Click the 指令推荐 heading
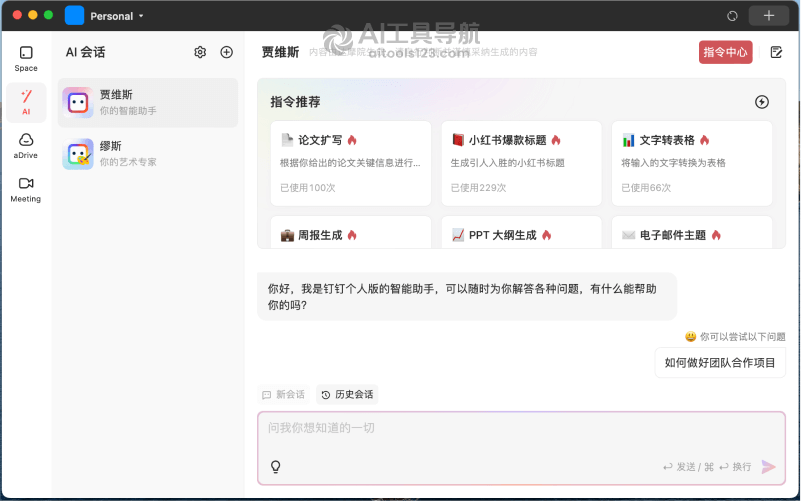This screenshot has width=801, height=501. coord(295,102)
